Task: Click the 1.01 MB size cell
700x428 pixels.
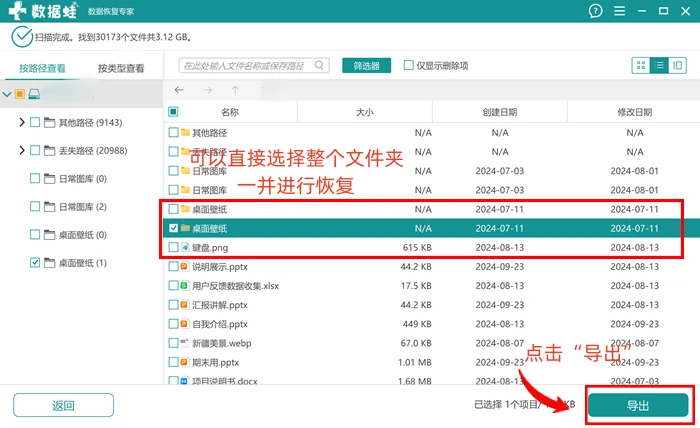Action: pos(415,362)
